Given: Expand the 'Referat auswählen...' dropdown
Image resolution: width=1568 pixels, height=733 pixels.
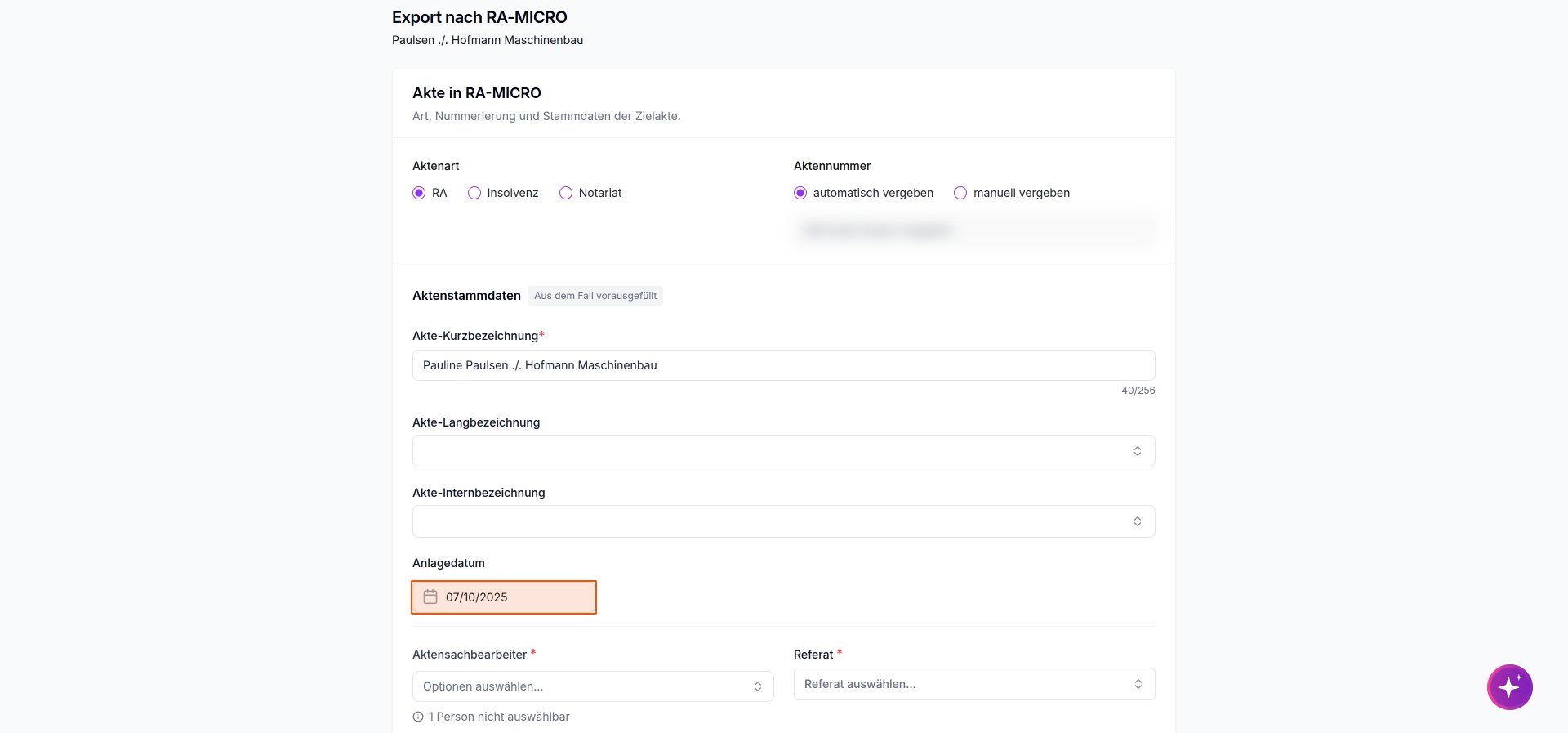Looking at the screenshot, I should (974, 684).
